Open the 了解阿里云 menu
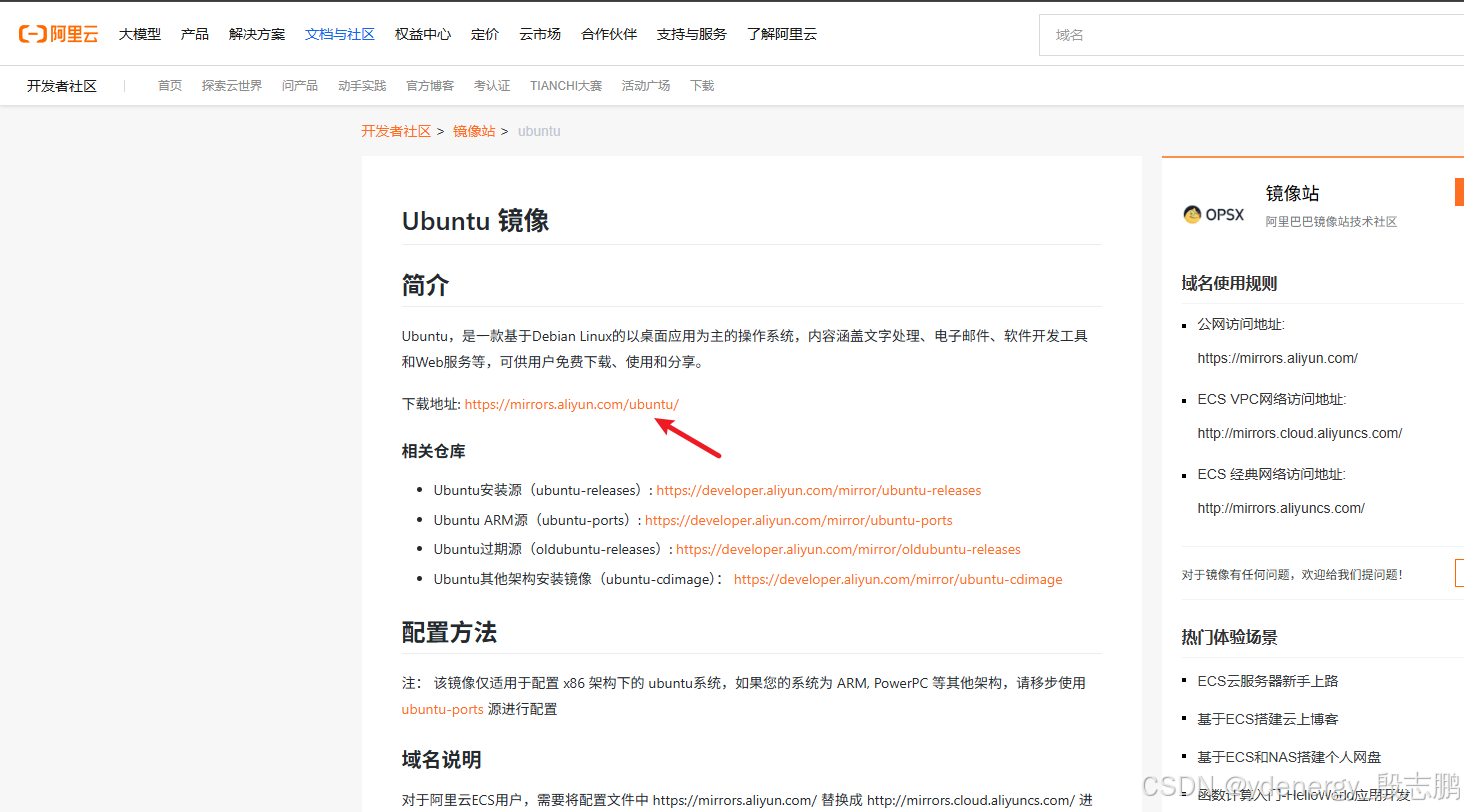Image resolution: width=1464 pixels, height=812 pixels. tap(782, 34)
